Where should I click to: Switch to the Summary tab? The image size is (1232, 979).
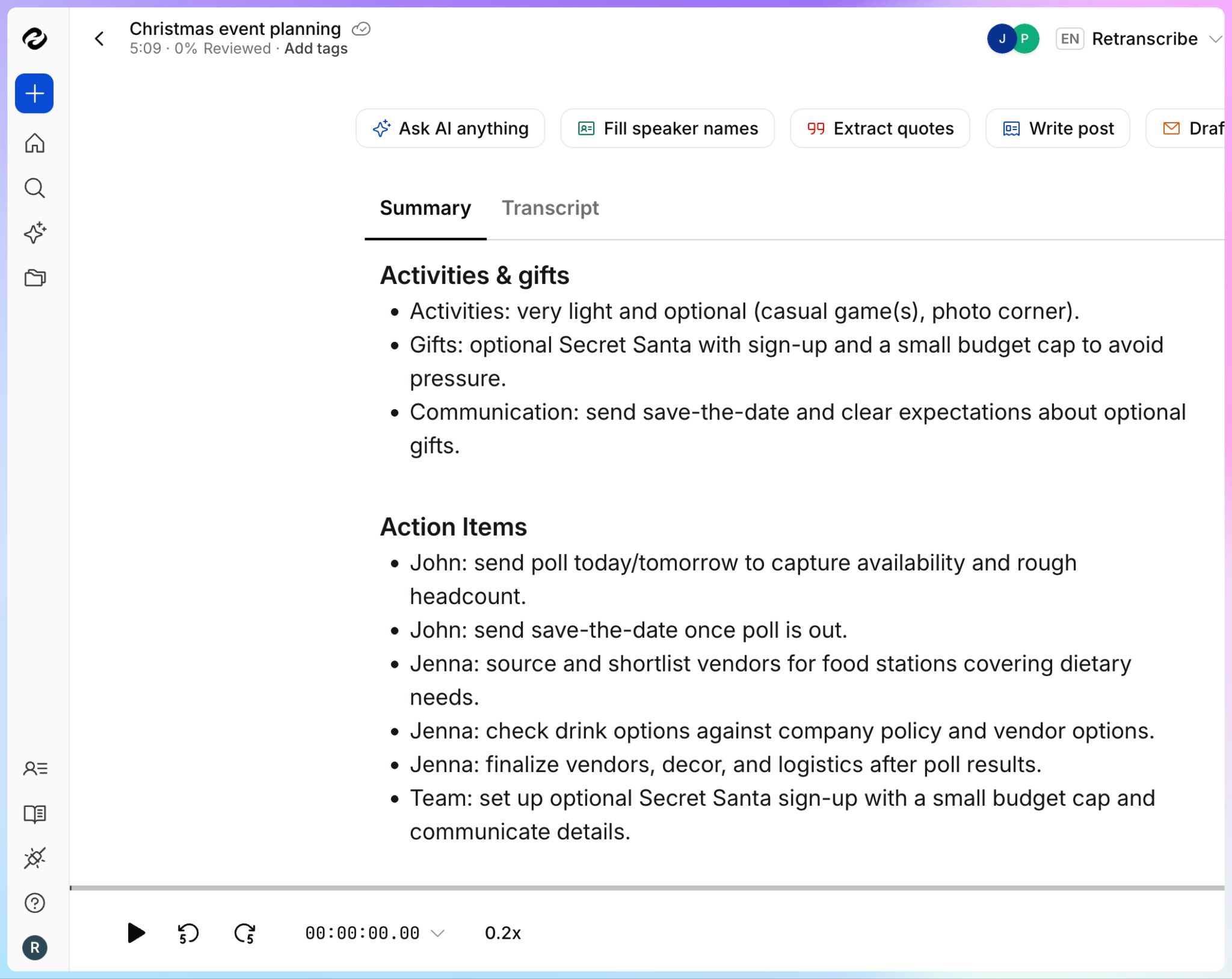pyautogui.click(x=425, y=208)
